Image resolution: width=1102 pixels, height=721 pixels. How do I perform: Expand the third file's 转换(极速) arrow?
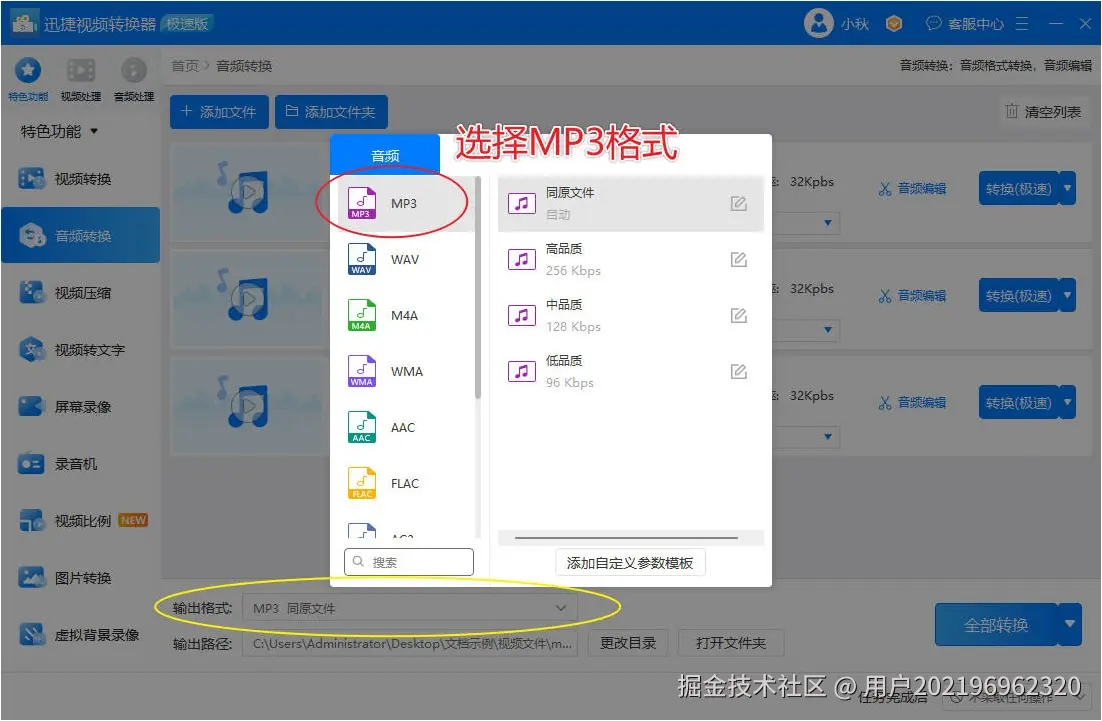[1068, 402]
